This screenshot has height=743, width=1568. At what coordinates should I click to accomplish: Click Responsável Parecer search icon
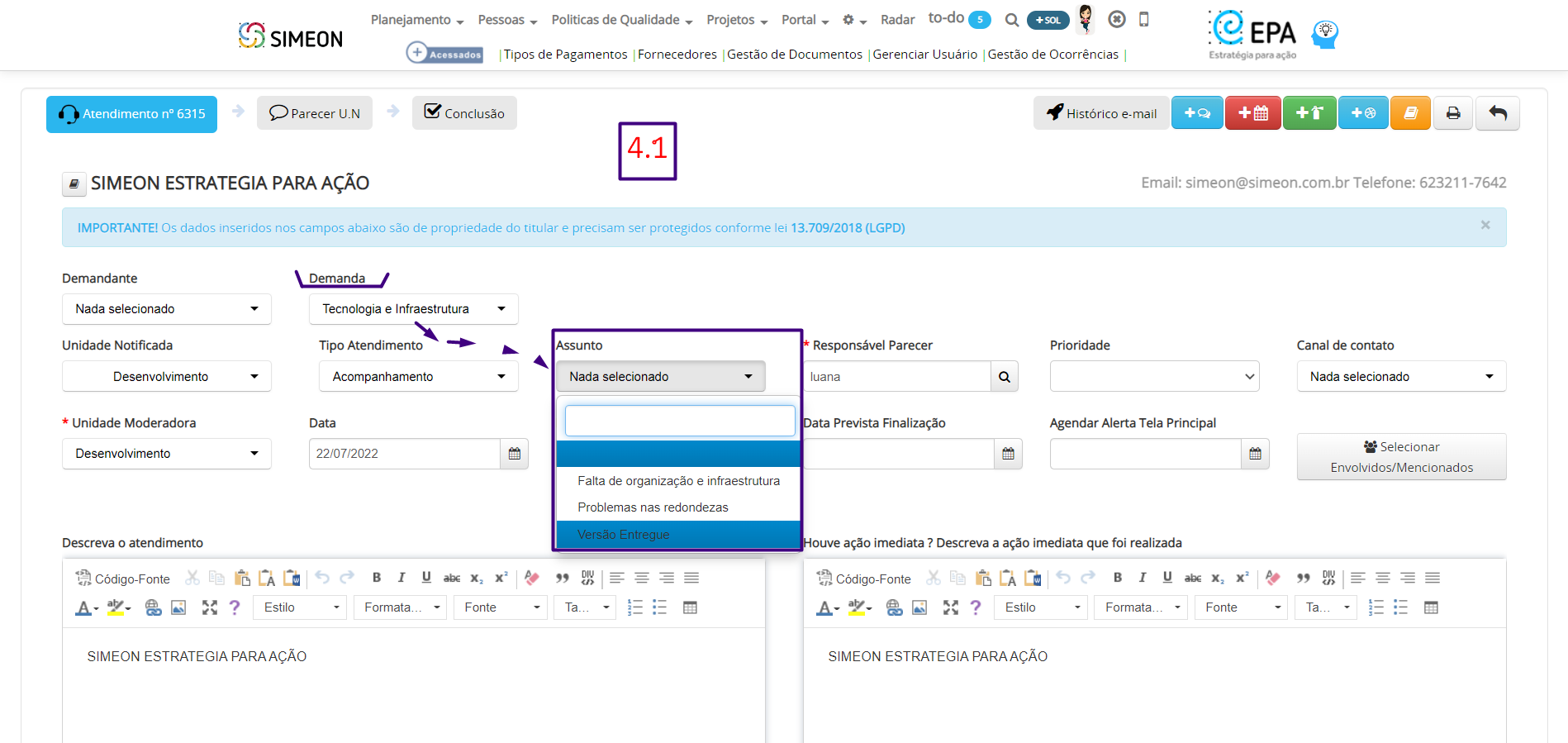(x=1004, y=377)
